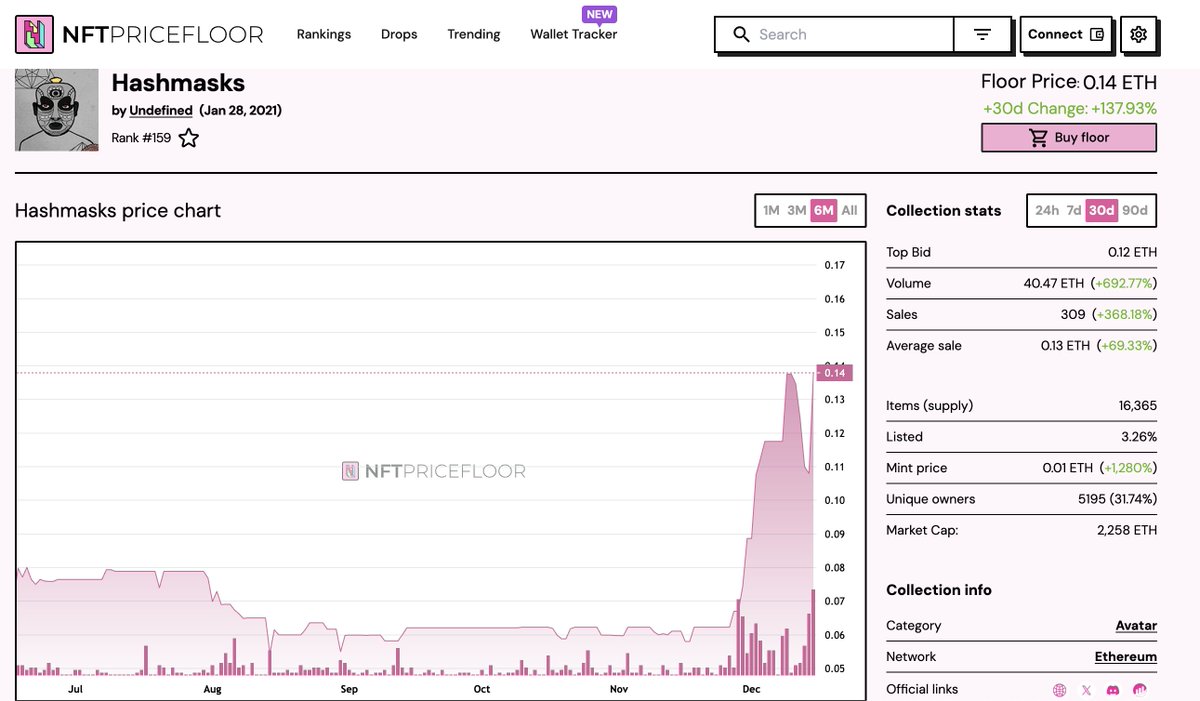Open the Drops page
The width and height of the screenshot is (1200, 701).
click(x=399, y=34)
